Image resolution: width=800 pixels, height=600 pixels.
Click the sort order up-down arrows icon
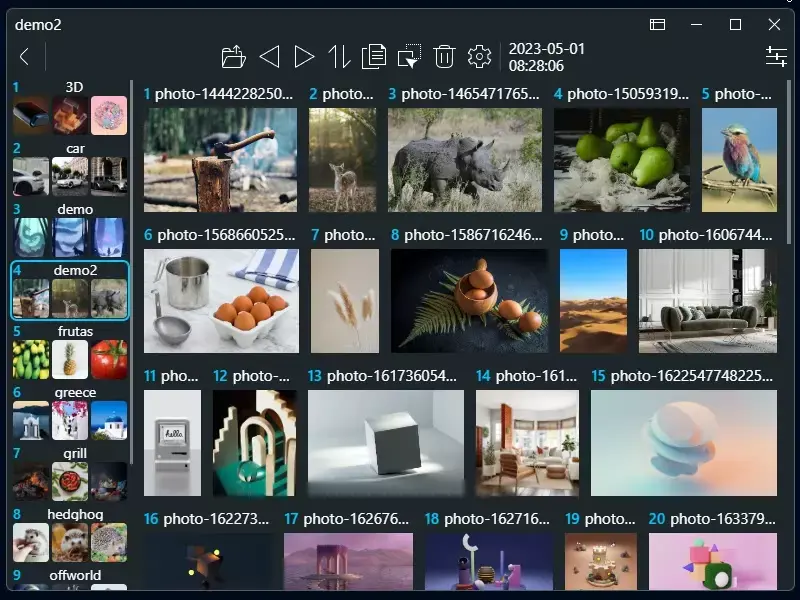(x=339, y=57)
